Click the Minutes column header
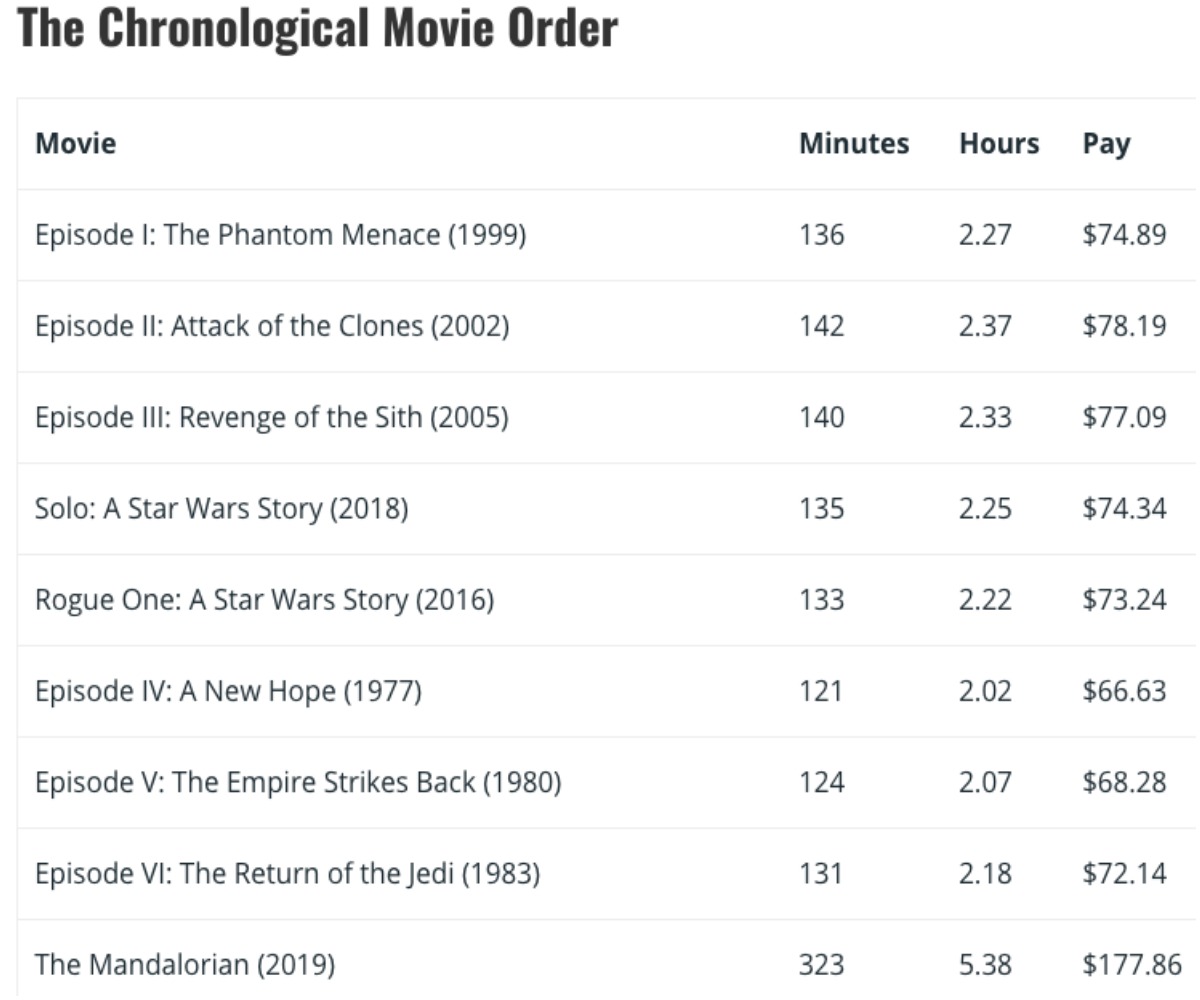Screen dimensions: 1200x1000 click(853, 144)
